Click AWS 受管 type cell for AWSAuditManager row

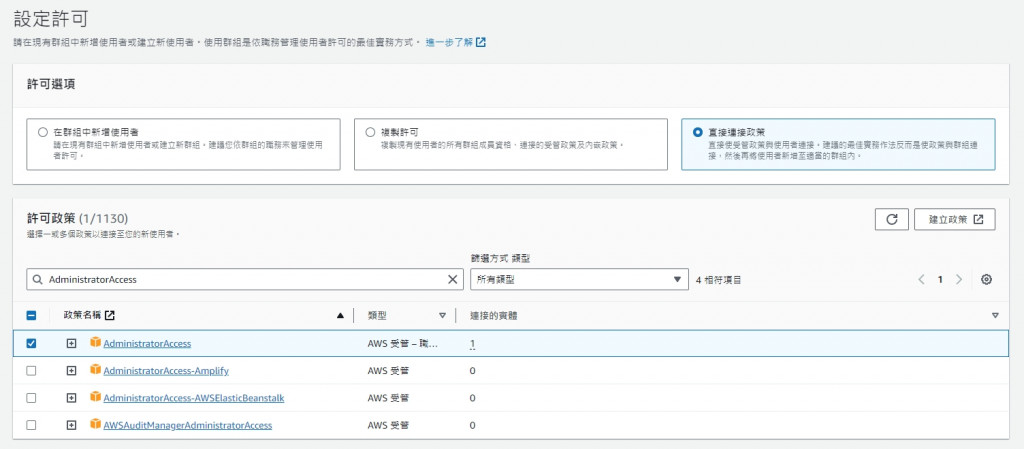pyautogui.click(x=389, y=426)
